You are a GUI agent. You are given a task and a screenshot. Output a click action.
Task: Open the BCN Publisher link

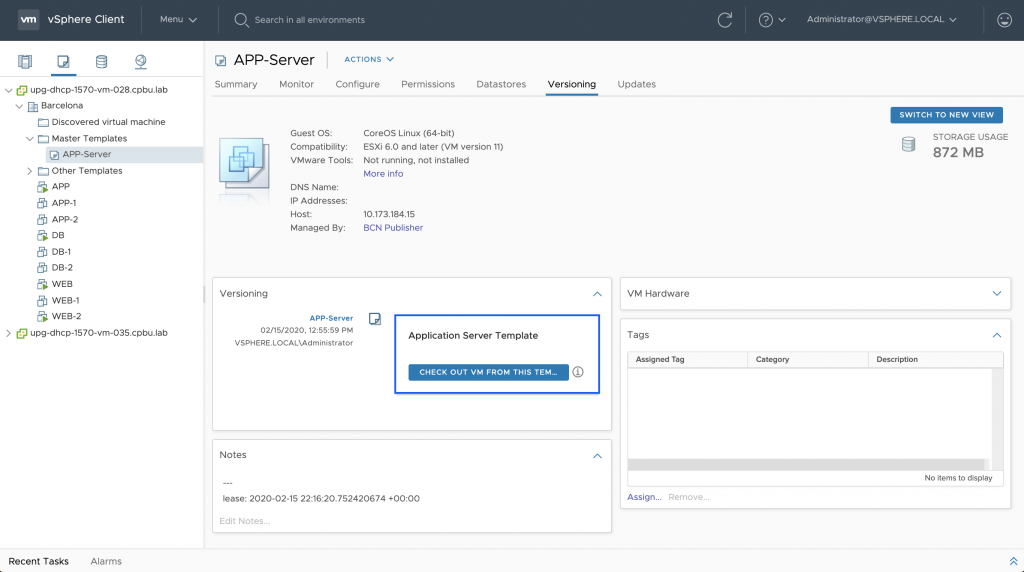tap(393, 228)
